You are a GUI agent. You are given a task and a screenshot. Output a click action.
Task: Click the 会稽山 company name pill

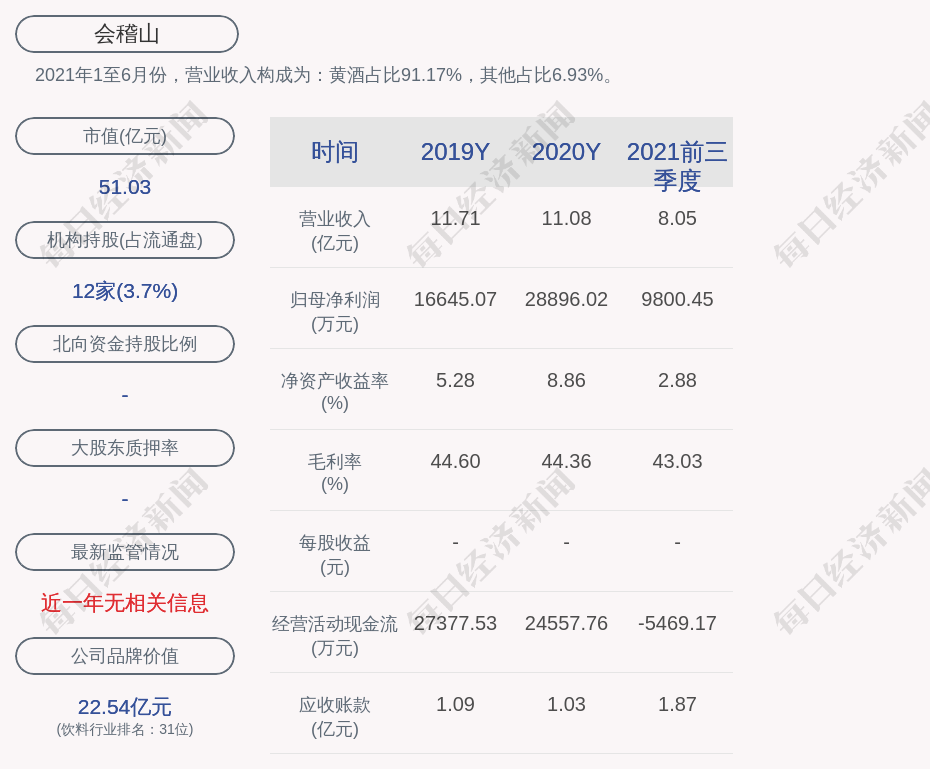point(127,34)
